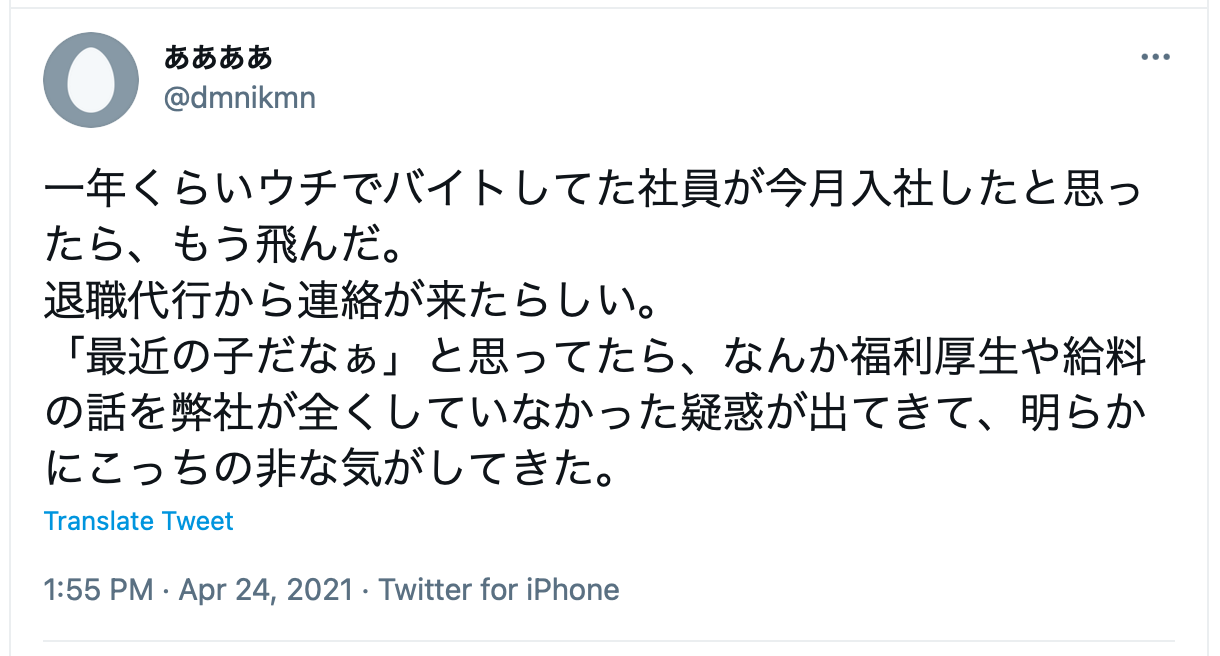Click the word 給料 in the tweet
The width and height of the screenshot is (1220, 656).
(x=1098, y=357)
